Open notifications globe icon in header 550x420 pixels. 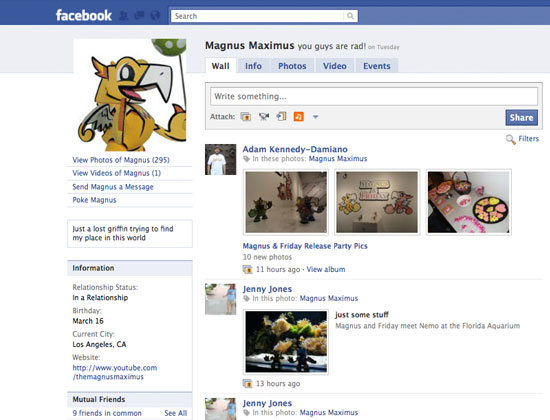pyautogui.click(x=155, y=15)
